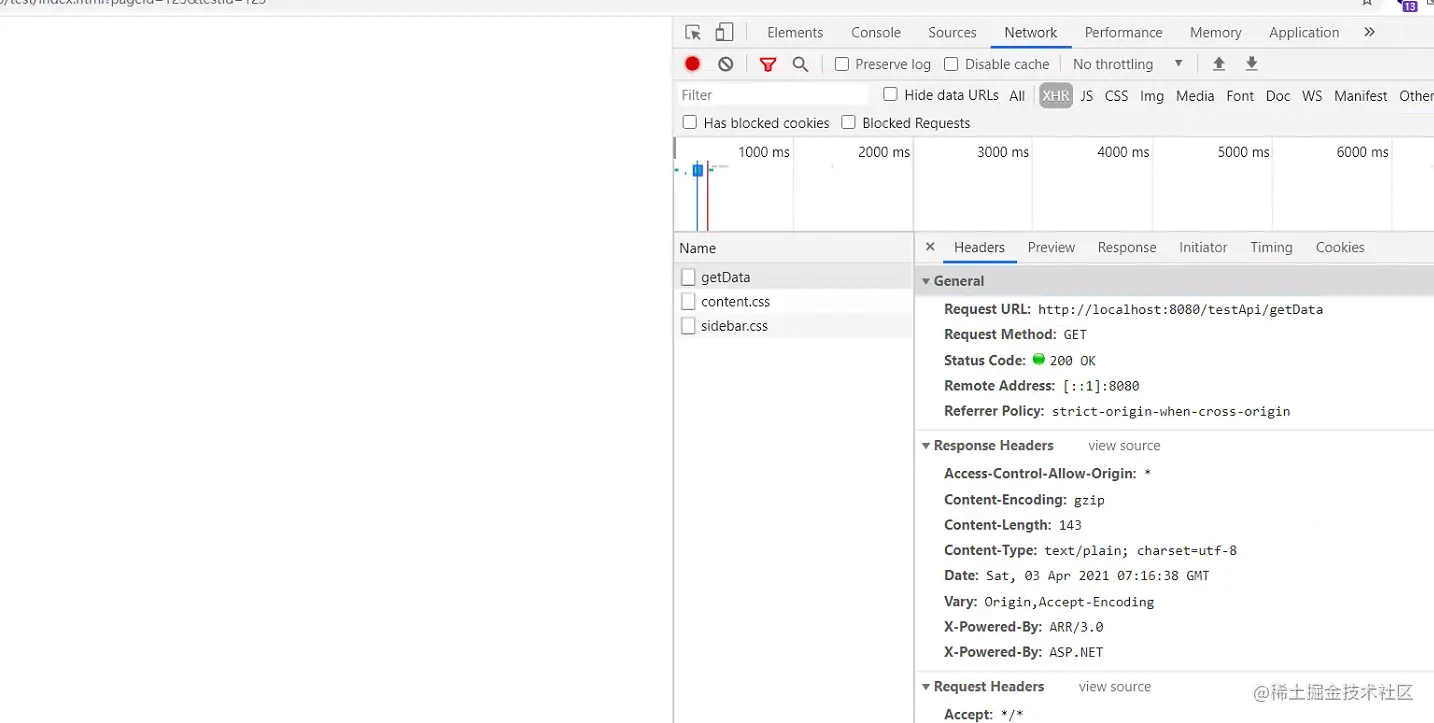Collapse the Request Headers section
This screenshot has height=723, width=1434.
926,687
